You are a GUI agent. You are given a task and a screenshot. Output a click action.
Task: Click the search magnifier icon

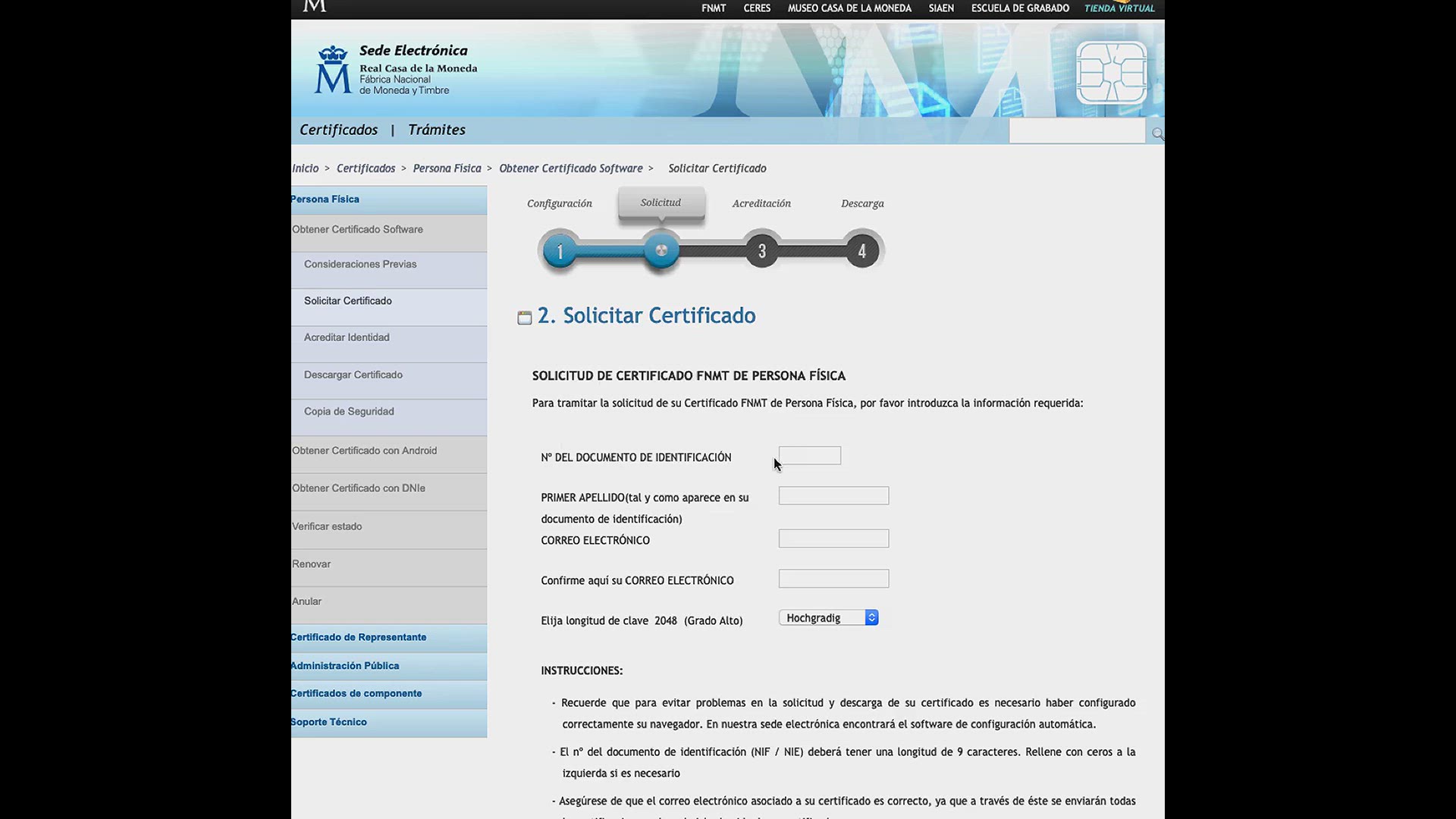pos(1157,133)
